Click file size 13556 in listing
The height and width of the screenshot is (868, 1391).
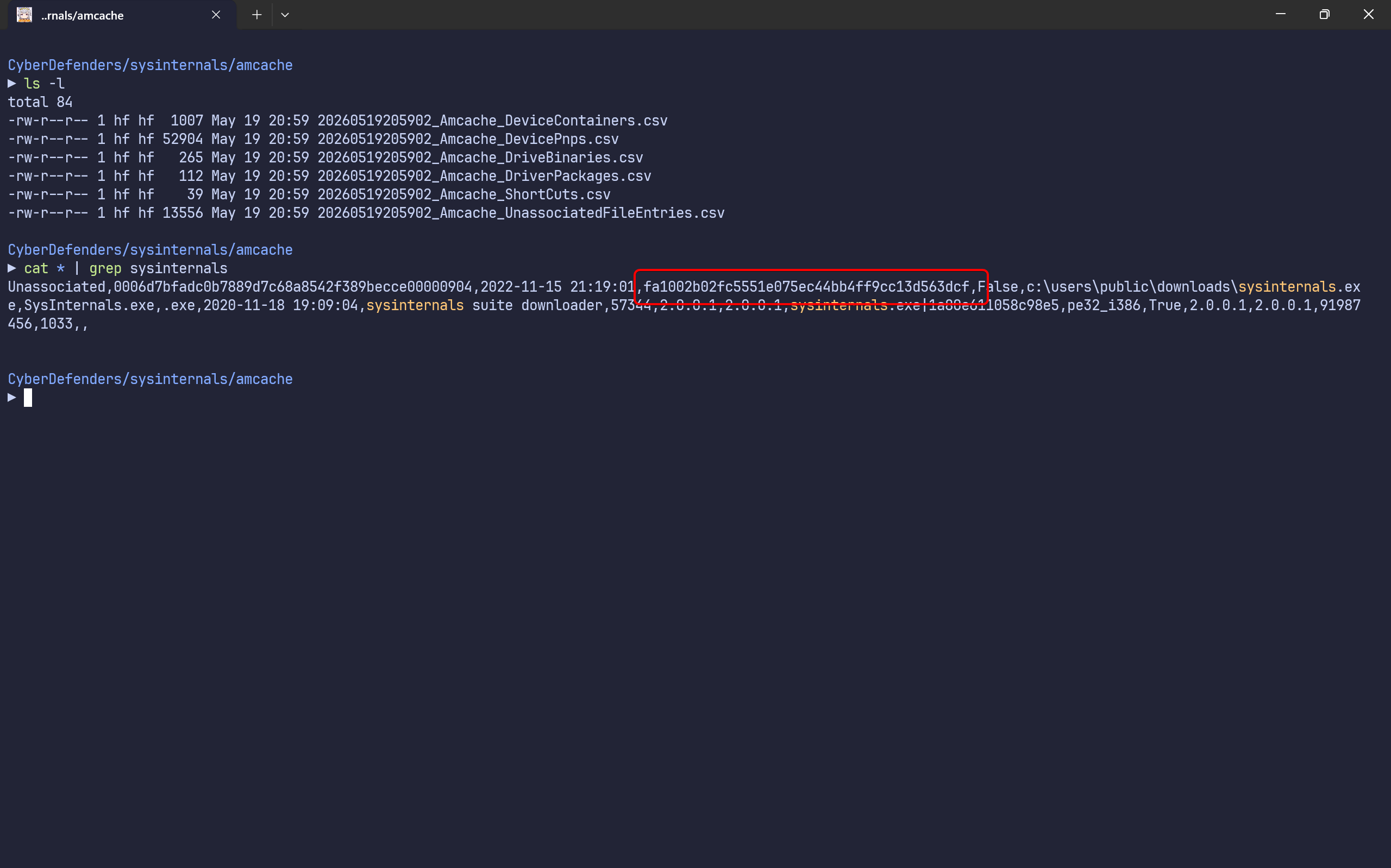click(183, 213)
